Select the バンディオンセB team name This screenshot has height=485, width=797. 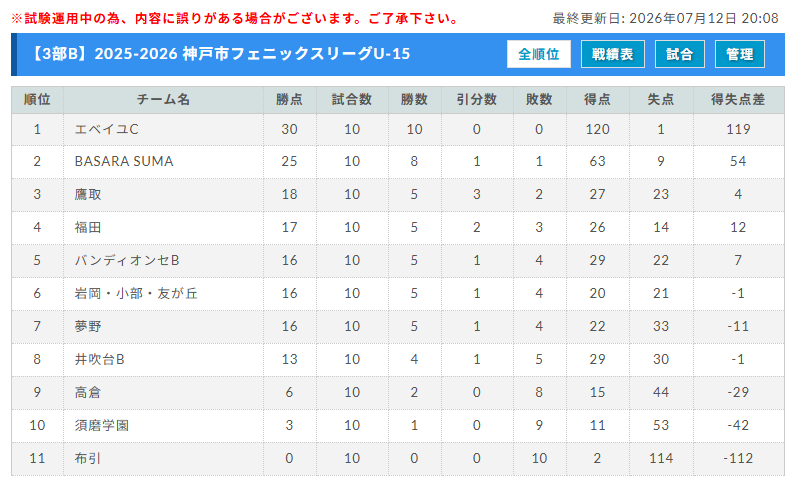(127, 260)
